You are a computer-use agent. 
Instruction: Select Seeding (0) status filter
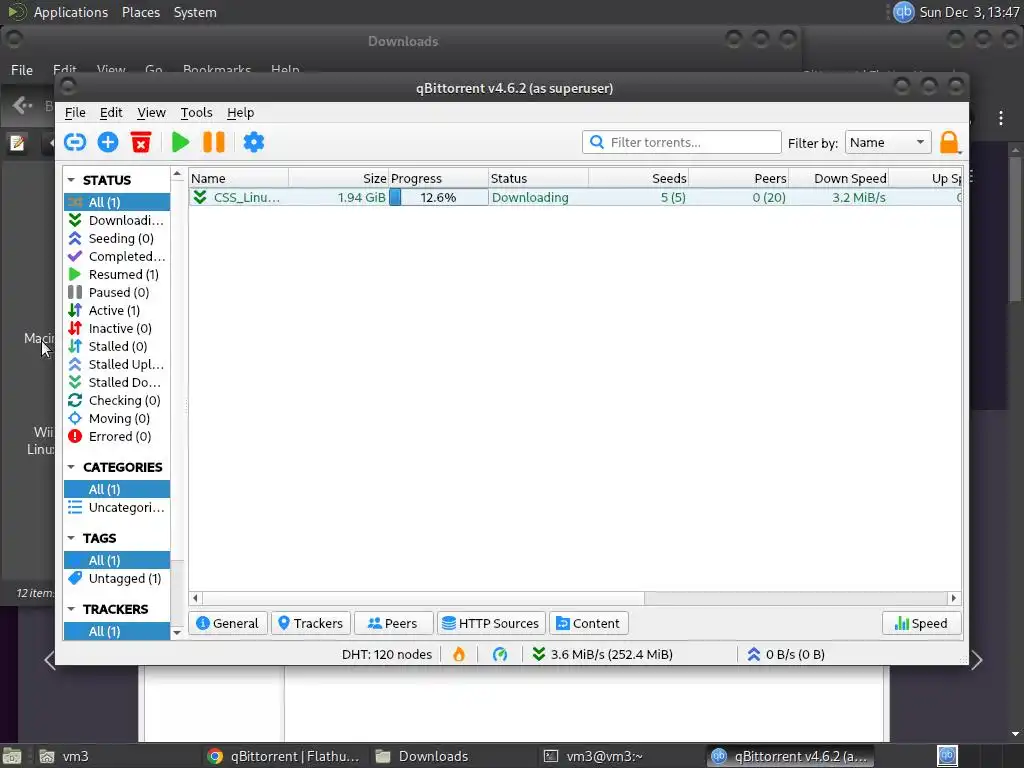tap(117, 238)
